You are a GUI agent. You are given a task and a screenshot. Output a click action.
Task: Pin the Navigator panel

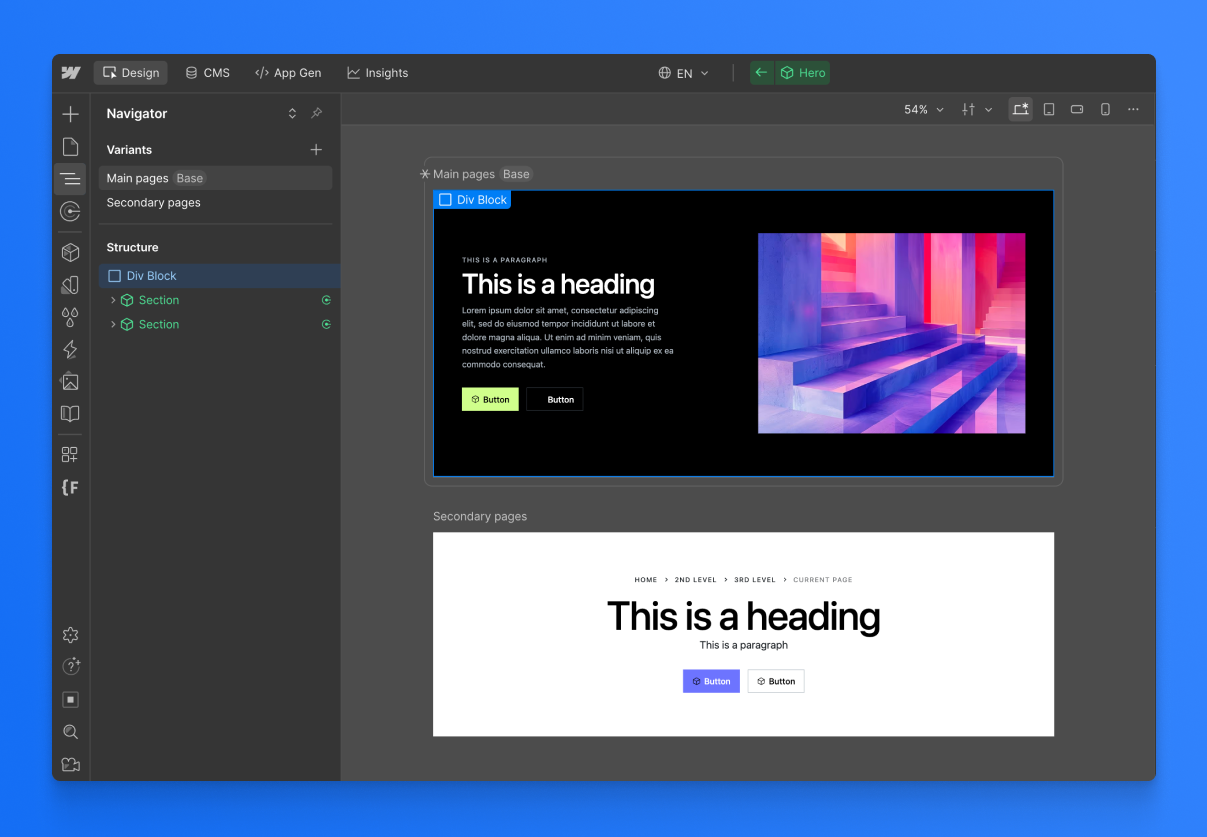(x=316, y=113)
